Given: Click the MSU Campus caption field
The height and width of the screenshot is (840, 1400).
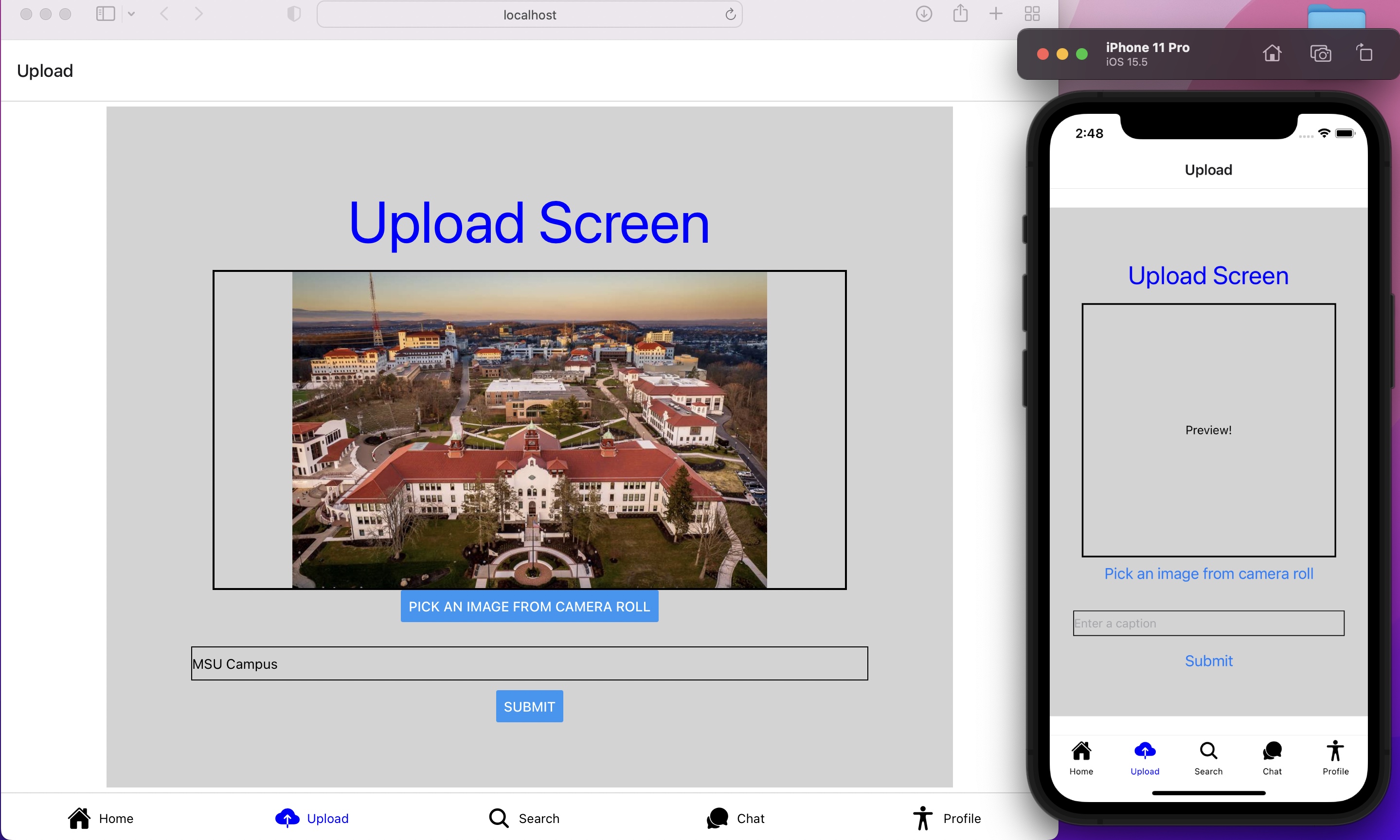Looking at the screenshot, I should [x=529, y=663].
